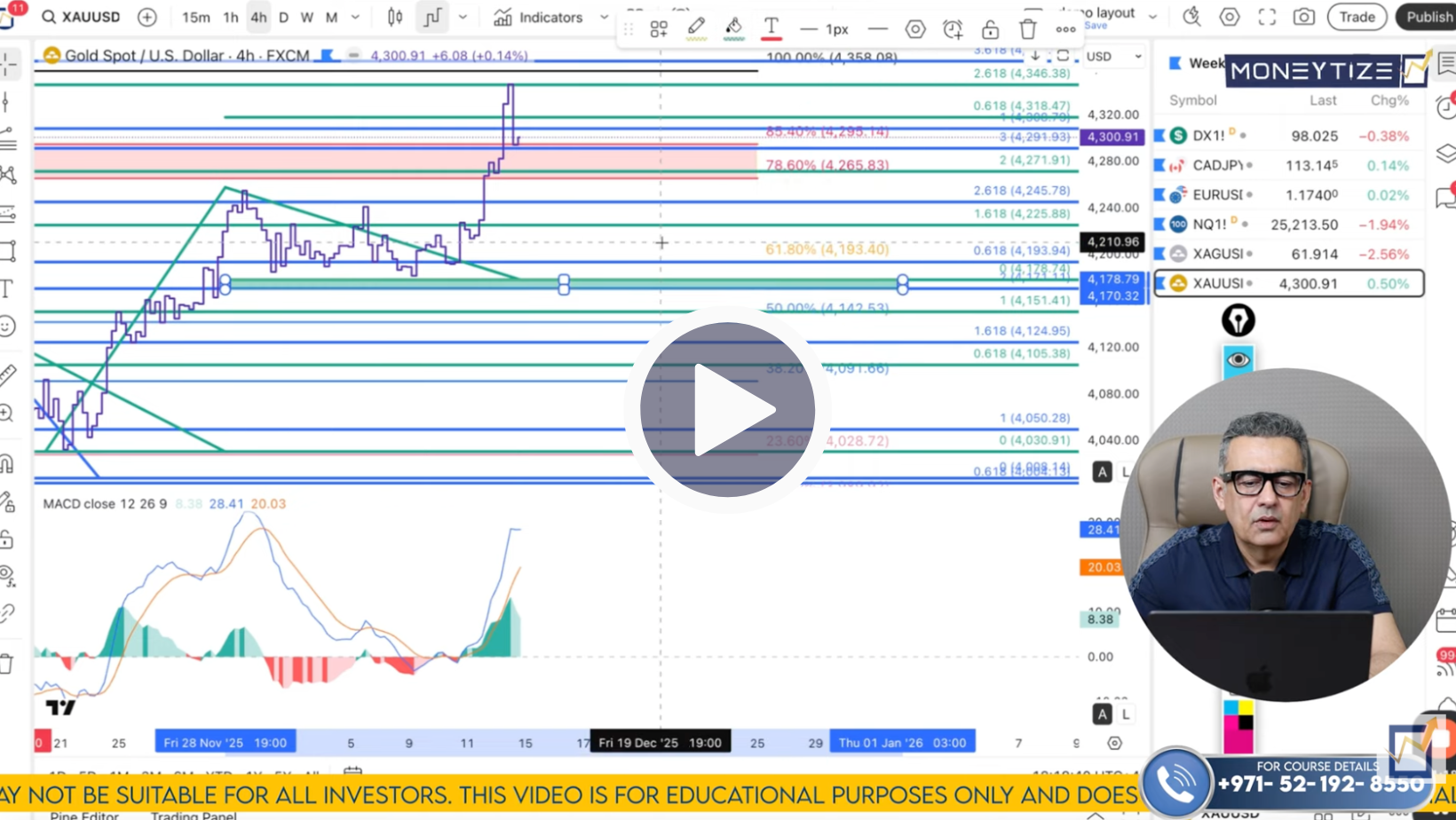
Task: Take a chart snapshot with the camera icon
Action: 1303,16
